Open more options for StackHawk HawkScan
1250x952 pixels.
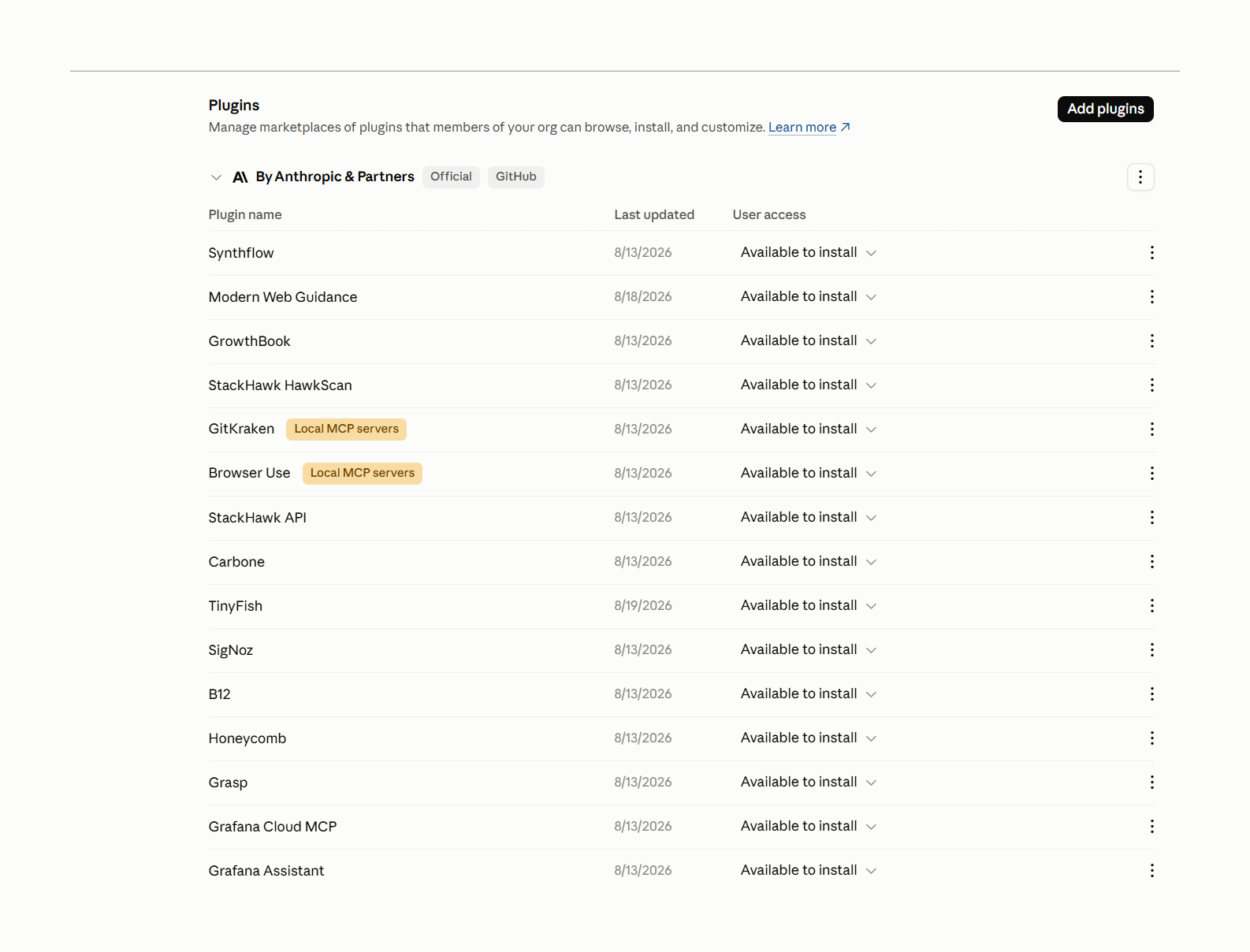coord(1151,385)
